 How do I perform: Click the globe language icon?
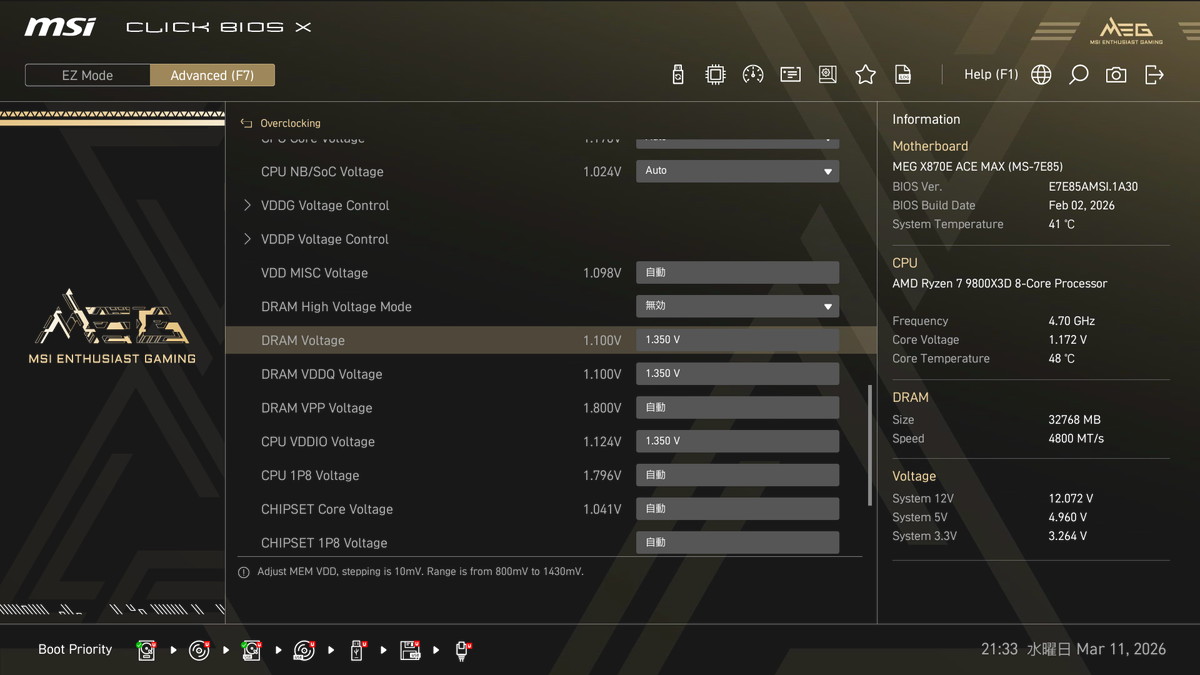pos(1041,75)
